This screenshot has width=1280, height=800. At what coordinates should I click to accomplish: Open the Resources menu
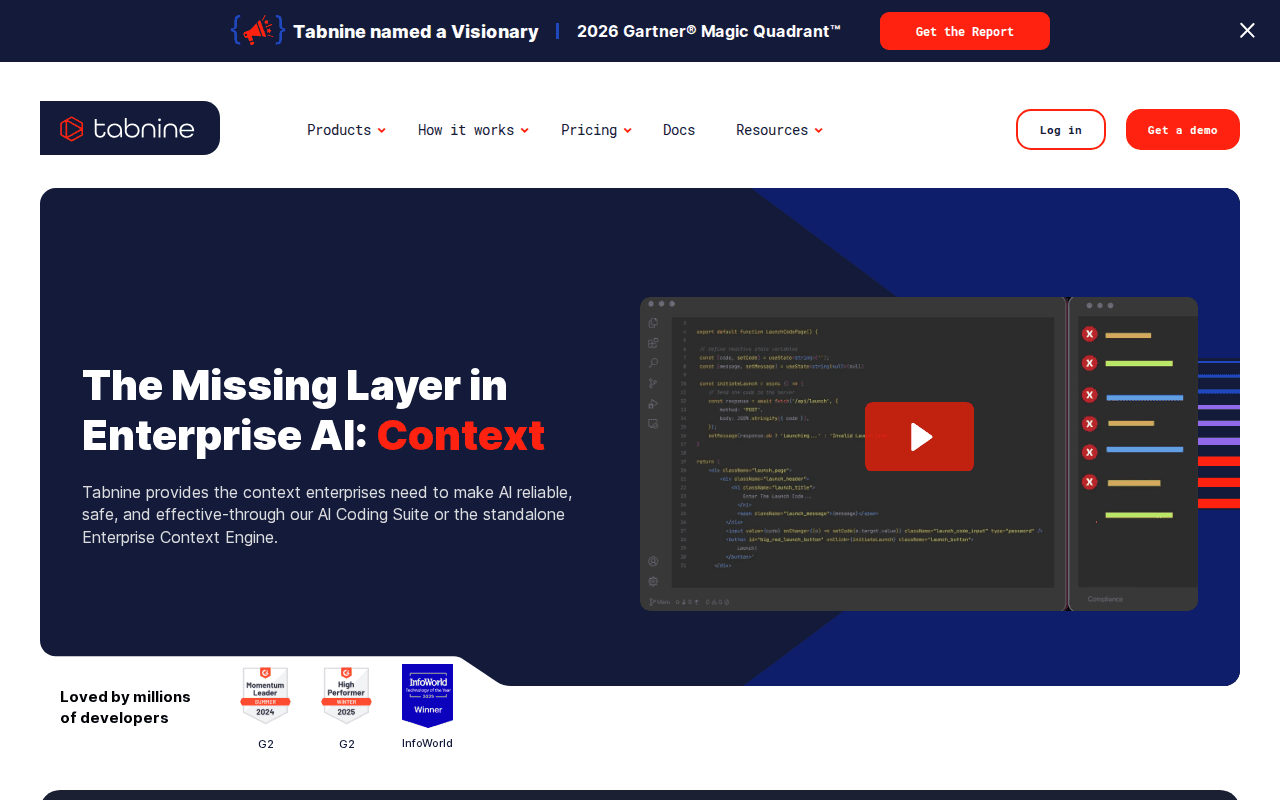772,130
